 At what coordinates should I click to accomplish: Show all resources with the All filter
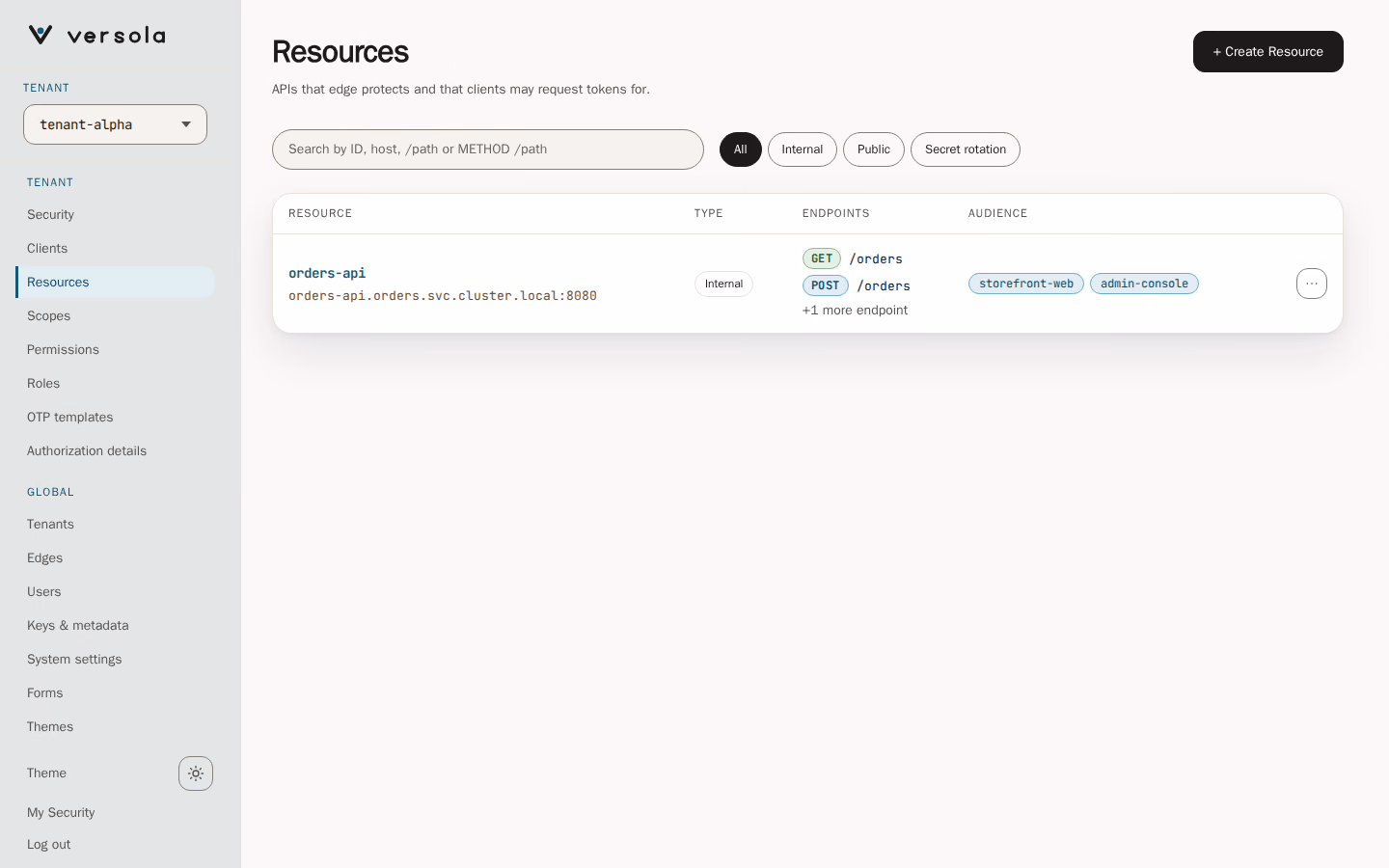(x=741, y=149)
